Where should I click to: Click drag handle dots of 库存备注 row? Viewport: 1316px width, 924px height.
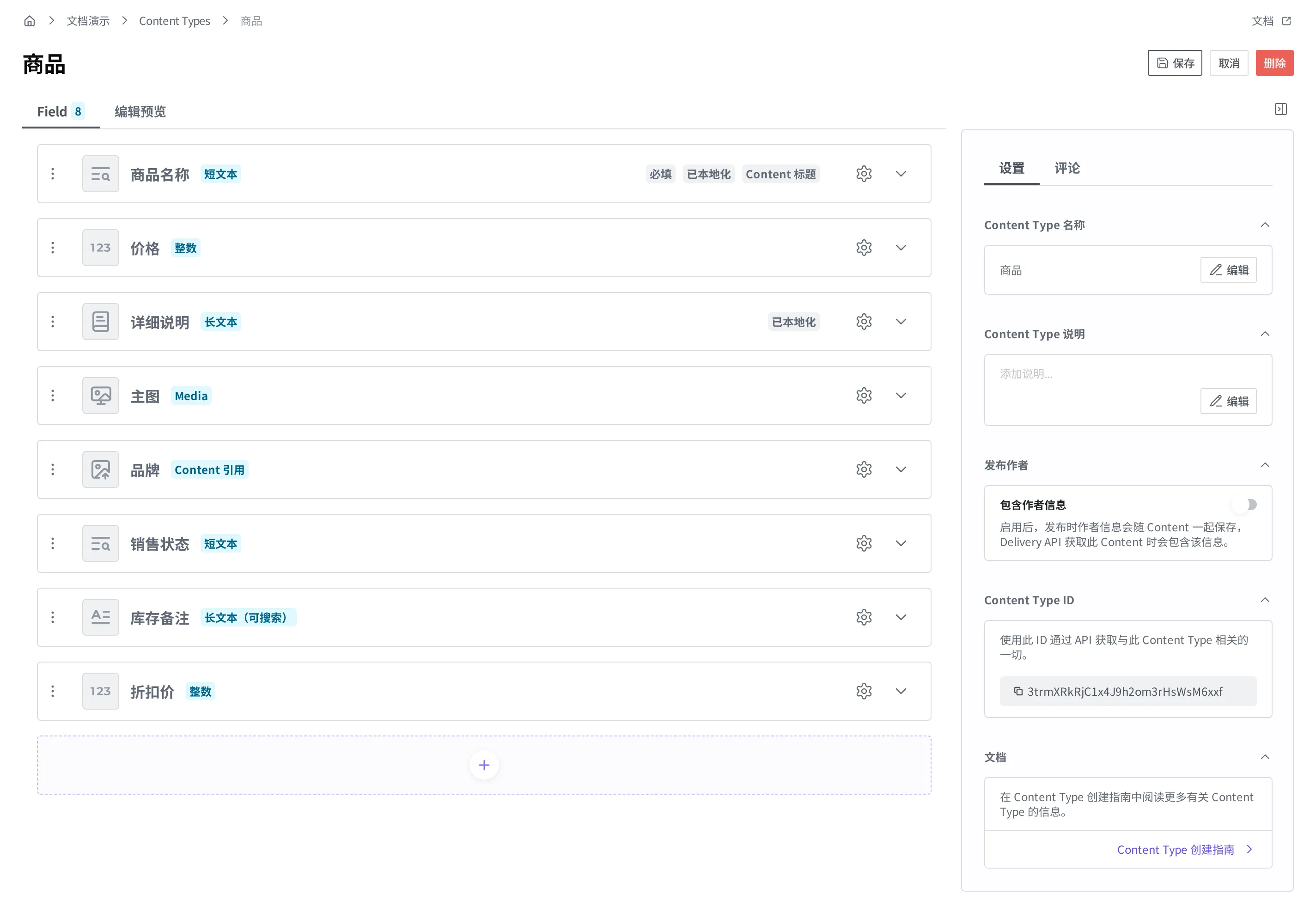pos(53,617)
